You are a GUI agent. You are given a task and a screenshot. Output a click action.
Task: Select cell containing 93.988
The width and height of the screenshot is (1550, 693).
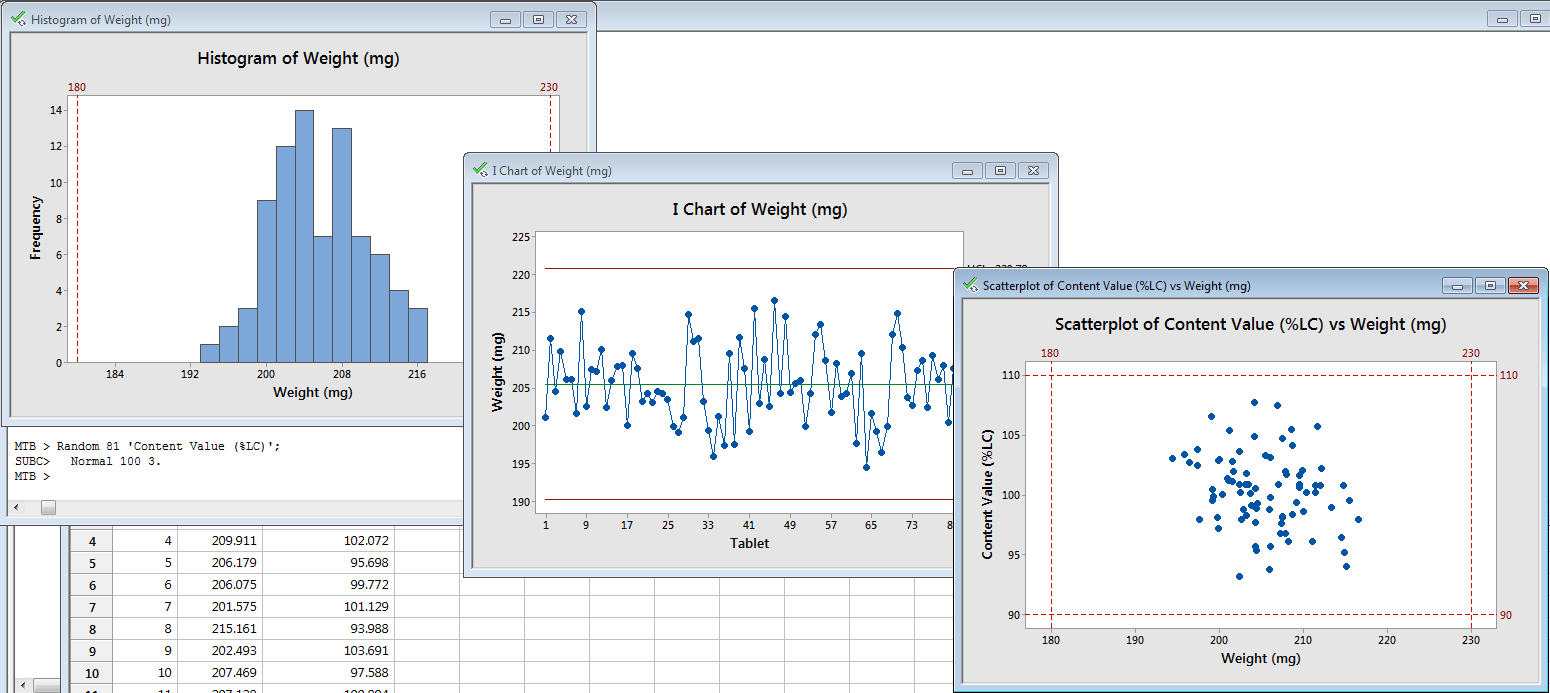(328, 629)
